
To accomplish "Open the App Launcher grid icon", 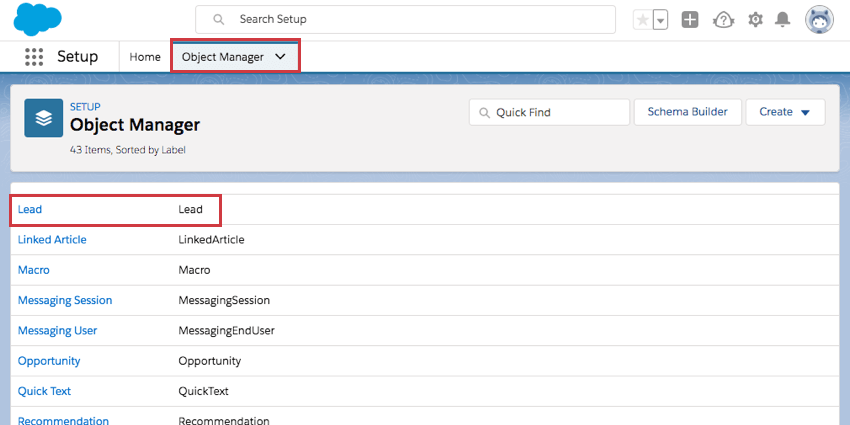I will coord(35,57).
